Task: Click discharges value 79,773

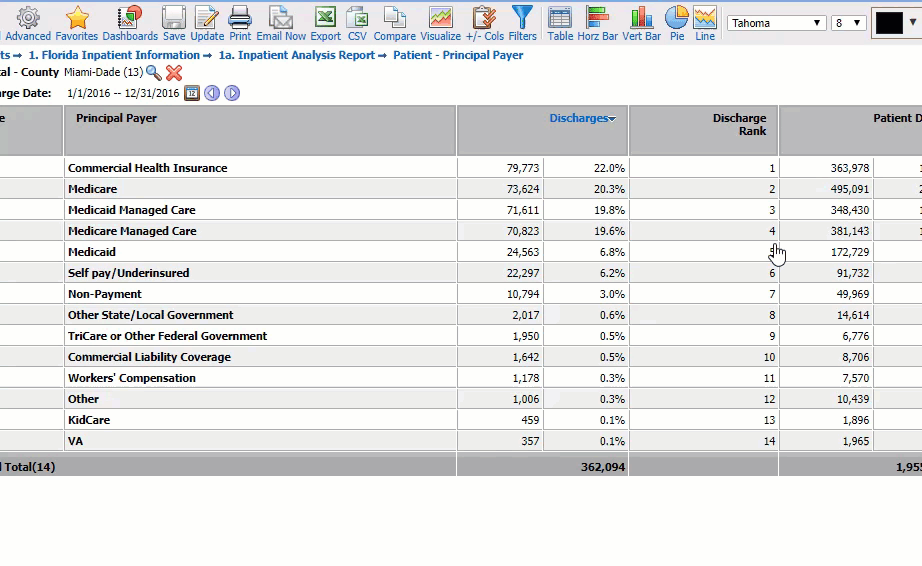Action: [x=523, y=168]
